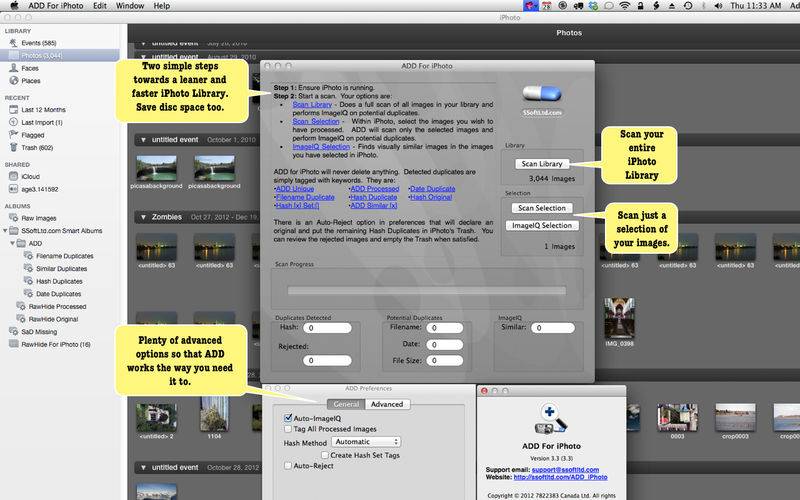The image size is (800, 500).
Task: Open the support@ssoftltd.com email link
Action: (x=565, y=469)
